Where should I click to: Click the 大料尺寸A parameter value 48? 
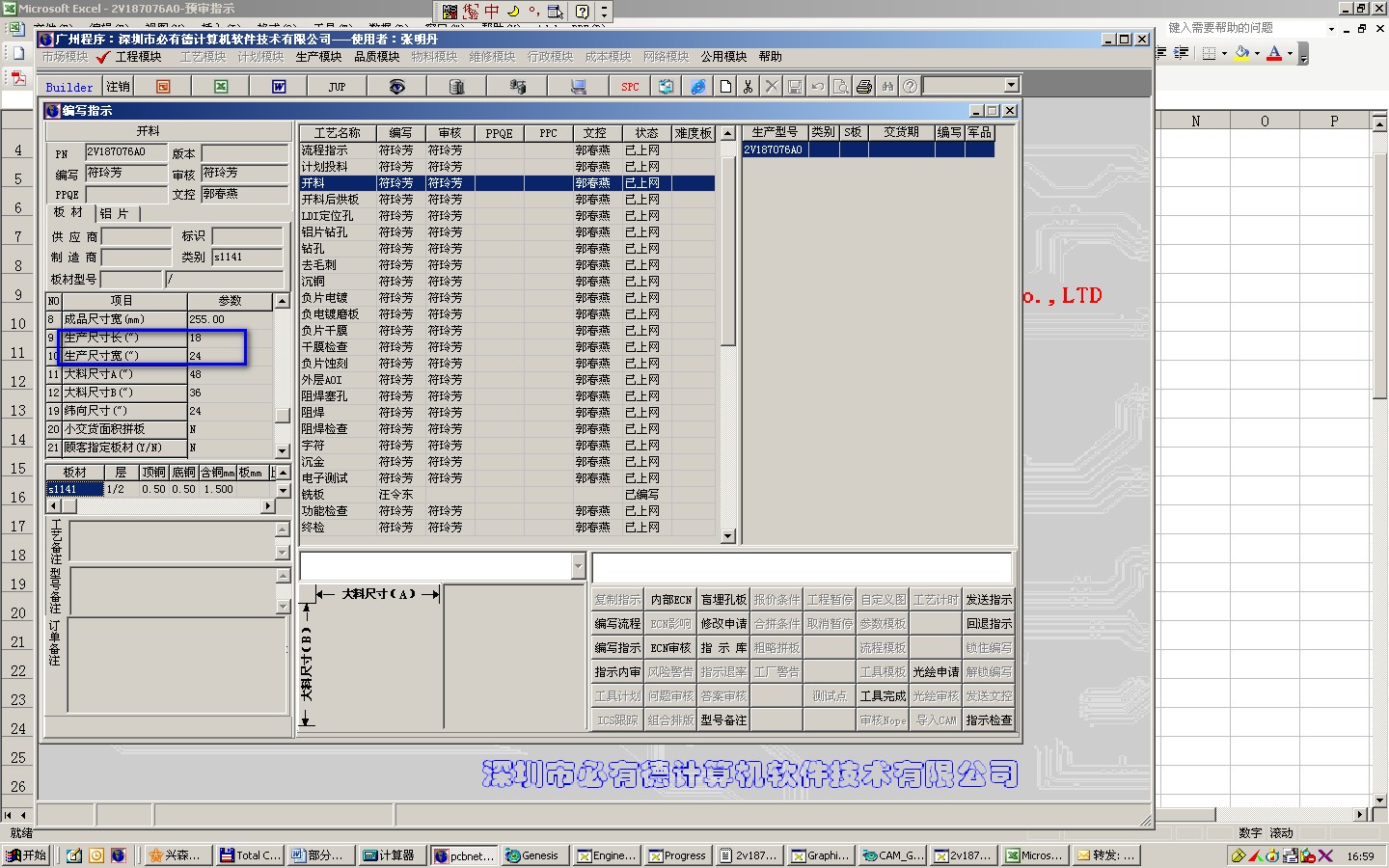click(x=230, y=374)
